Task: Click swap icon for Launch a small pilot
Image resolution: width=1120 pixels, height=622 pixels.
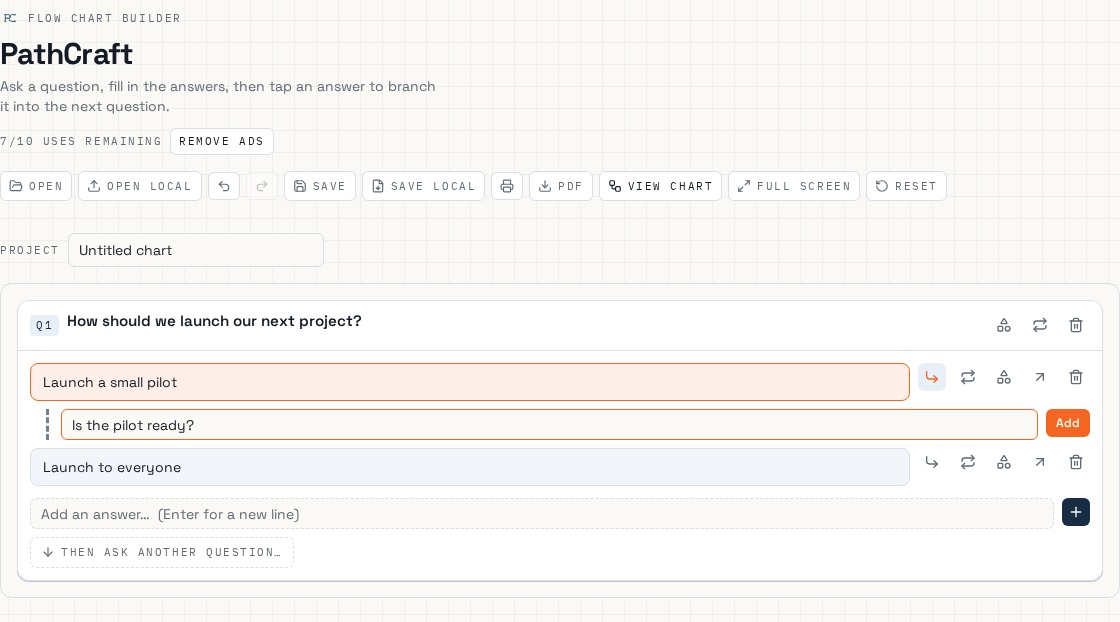Action: point(968,377)
